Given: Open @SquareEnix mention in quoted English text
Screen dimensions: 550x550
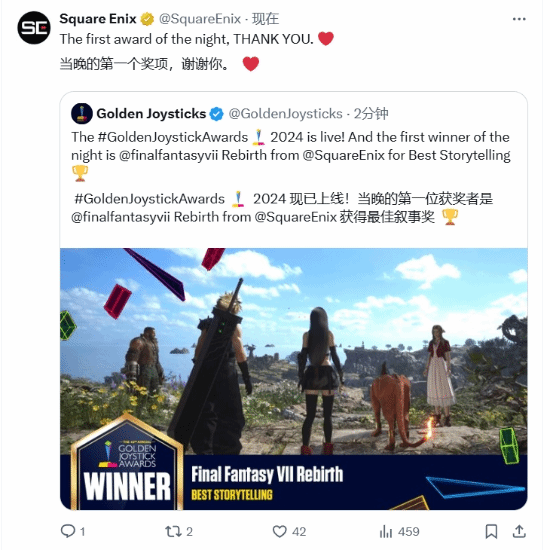Looking at the screenshot, I should [343, 155].
